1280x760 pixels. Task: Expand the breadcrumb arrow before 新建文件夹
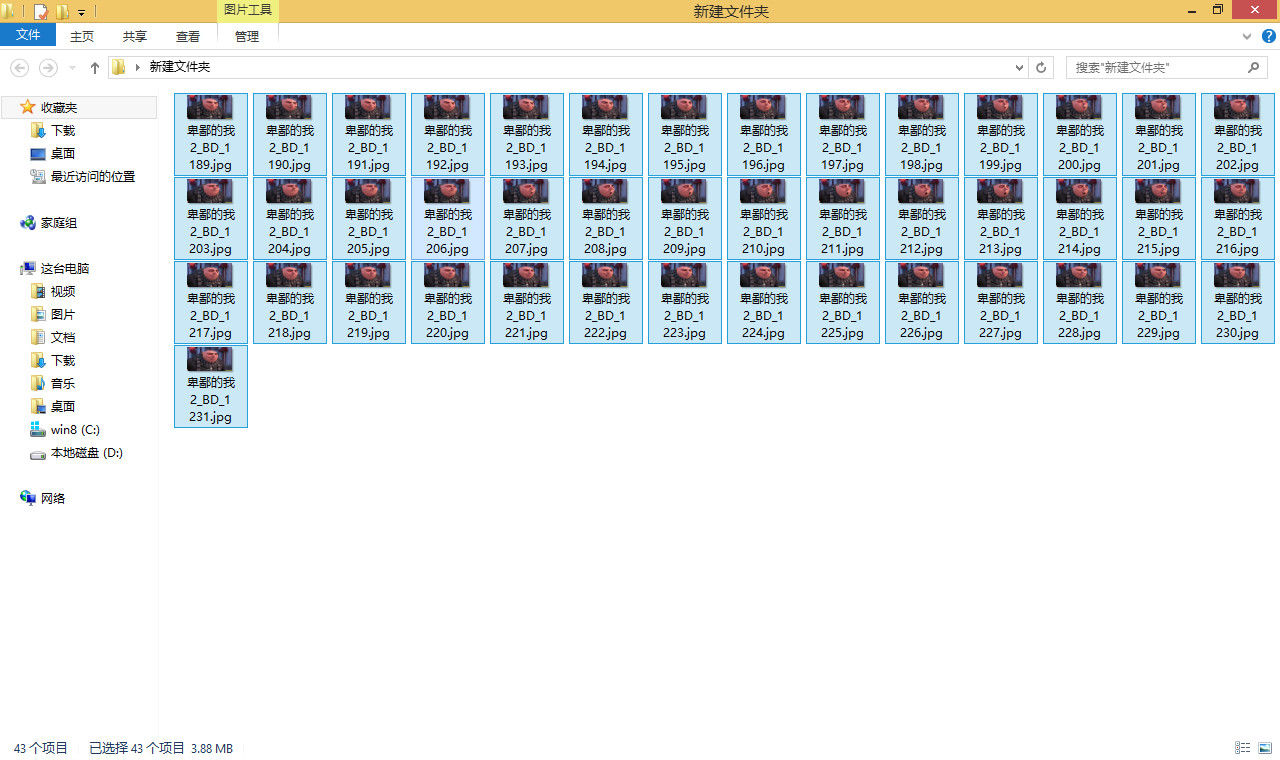tap(137, 68)
